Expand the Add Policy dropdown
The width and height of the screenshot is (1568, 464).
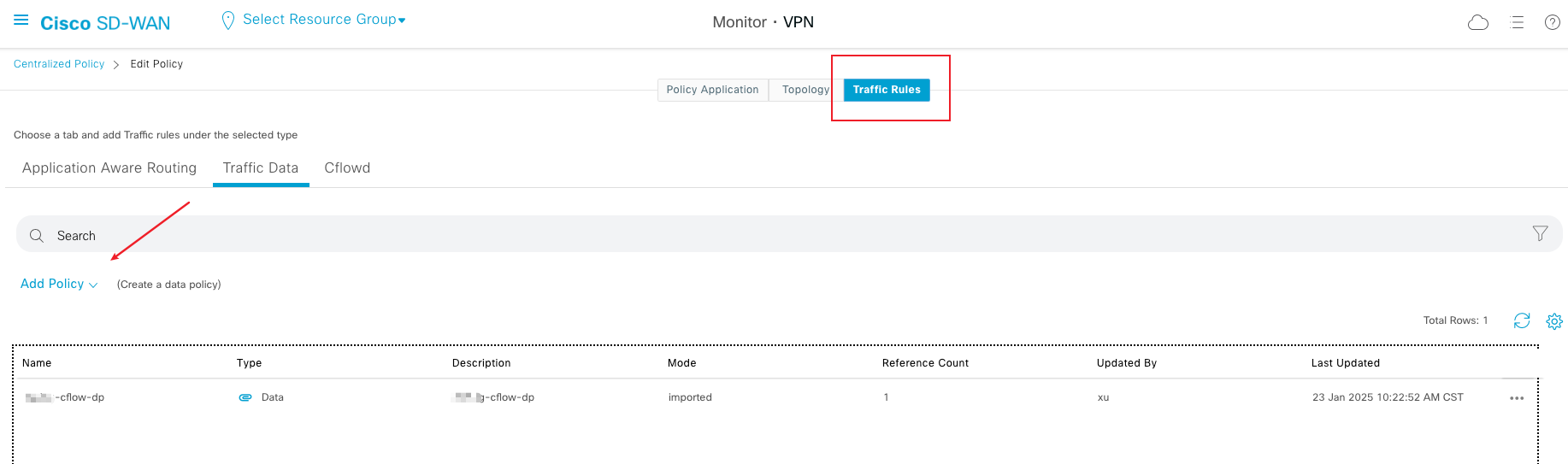coord(59,284)
